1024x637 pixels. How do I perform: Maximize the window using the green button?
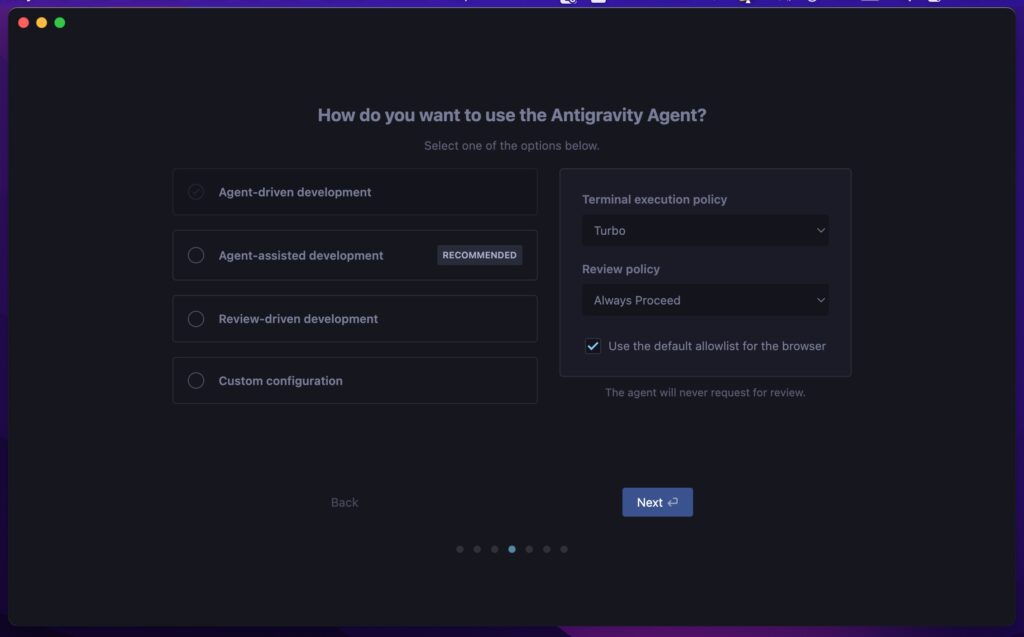[x=60, y=23]
